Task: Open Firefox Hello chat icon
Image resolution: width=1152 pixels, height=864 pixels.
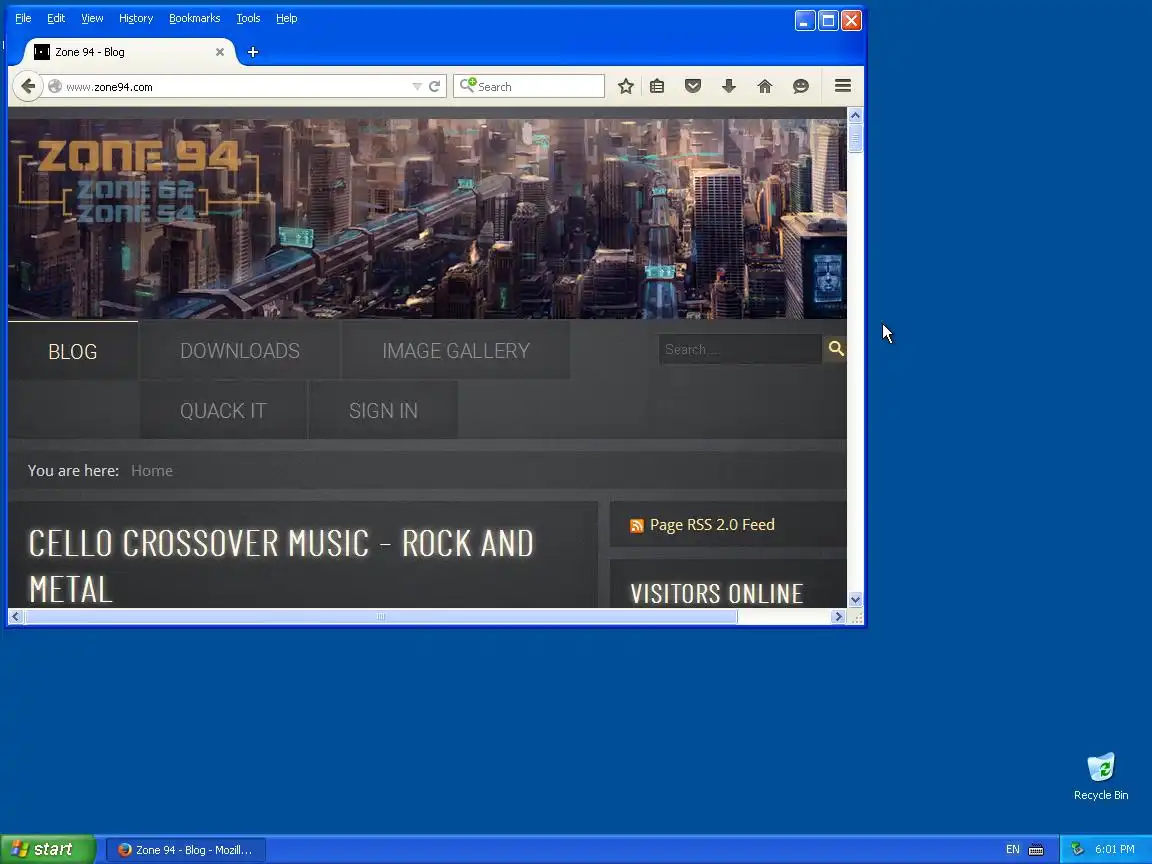Action: [801, 87]
